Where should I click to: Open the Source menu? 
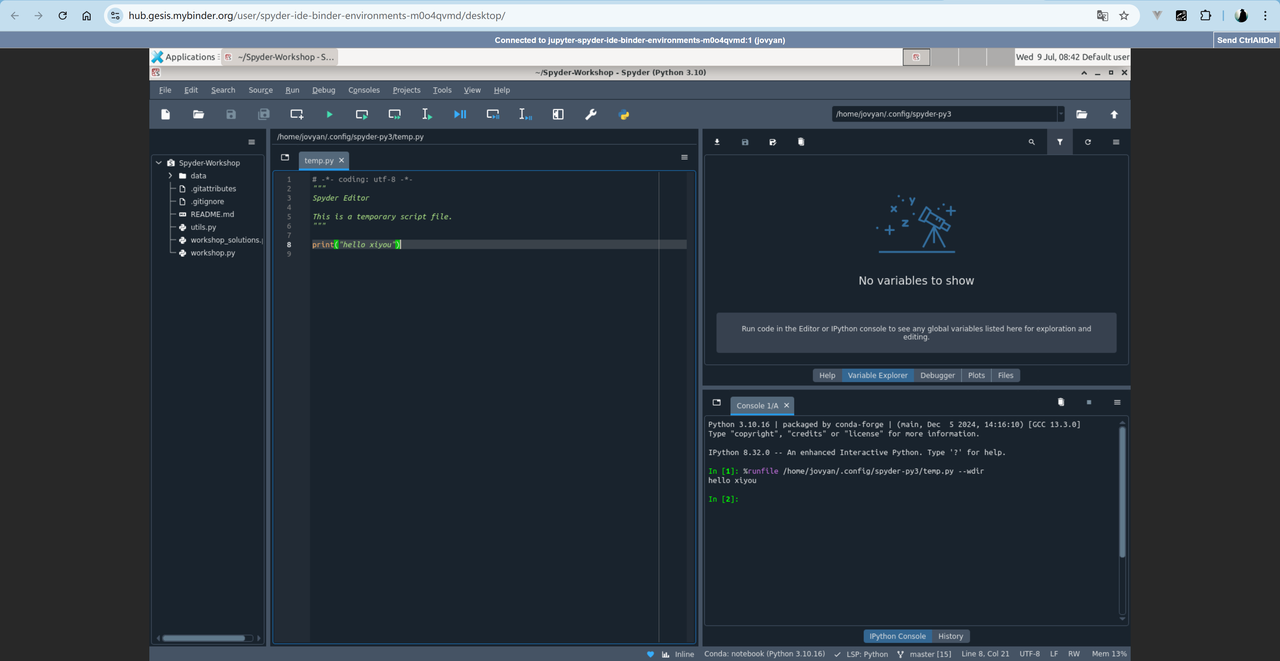coord(261,90)
